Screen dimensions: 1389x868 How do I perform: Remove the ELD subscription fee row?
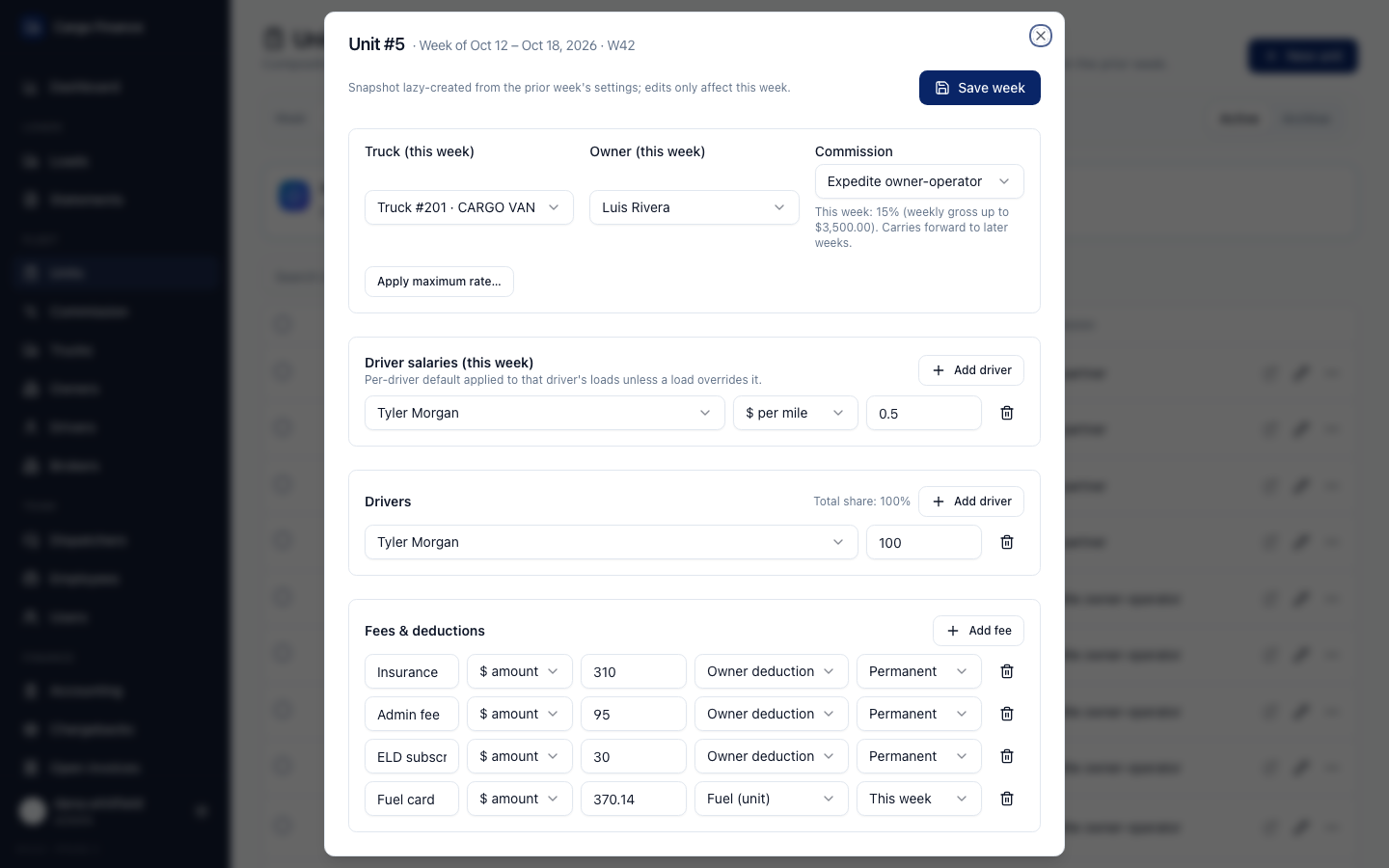point(1007,756)
